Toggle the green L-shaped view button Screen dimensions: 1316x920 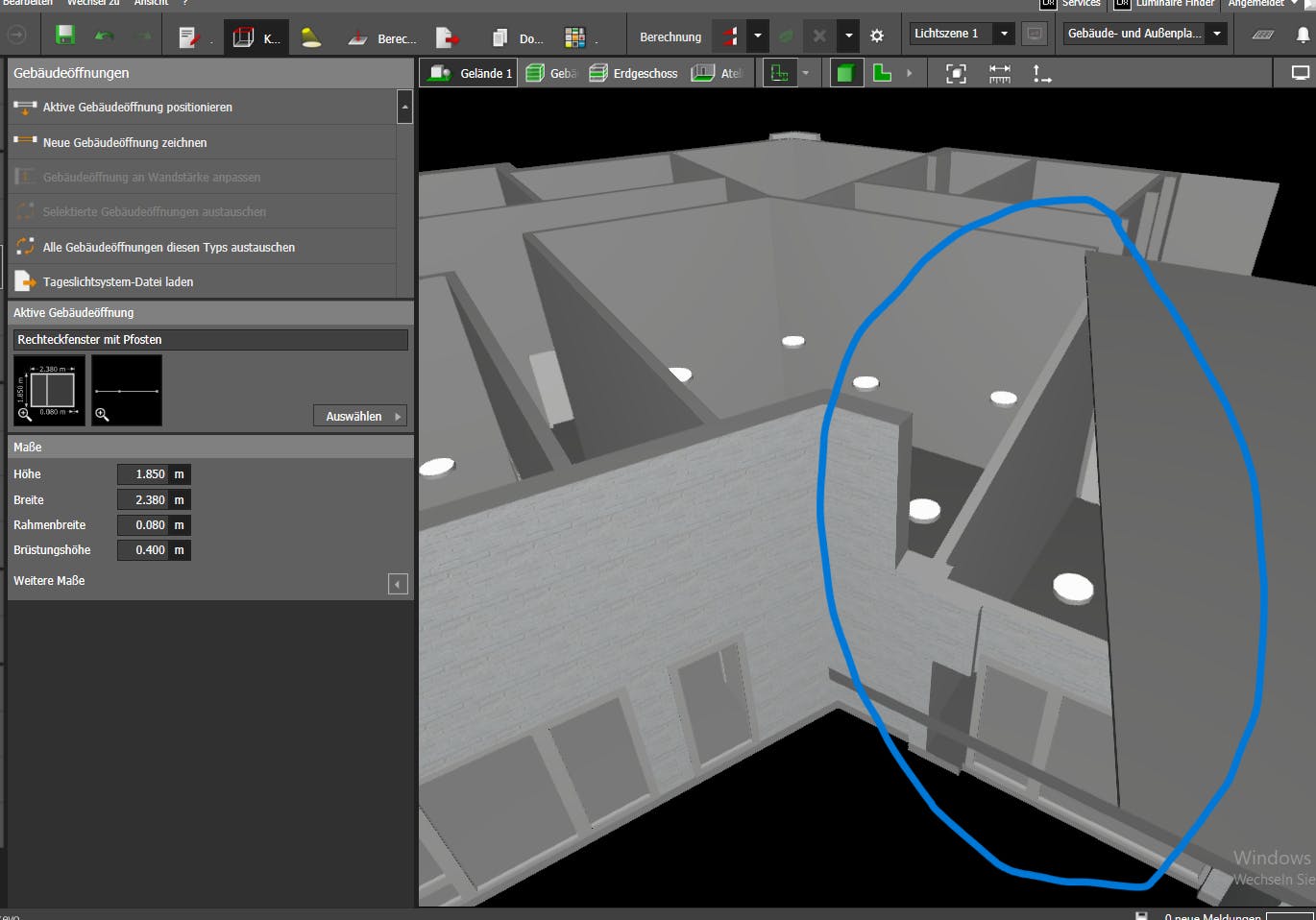(882, 73)
